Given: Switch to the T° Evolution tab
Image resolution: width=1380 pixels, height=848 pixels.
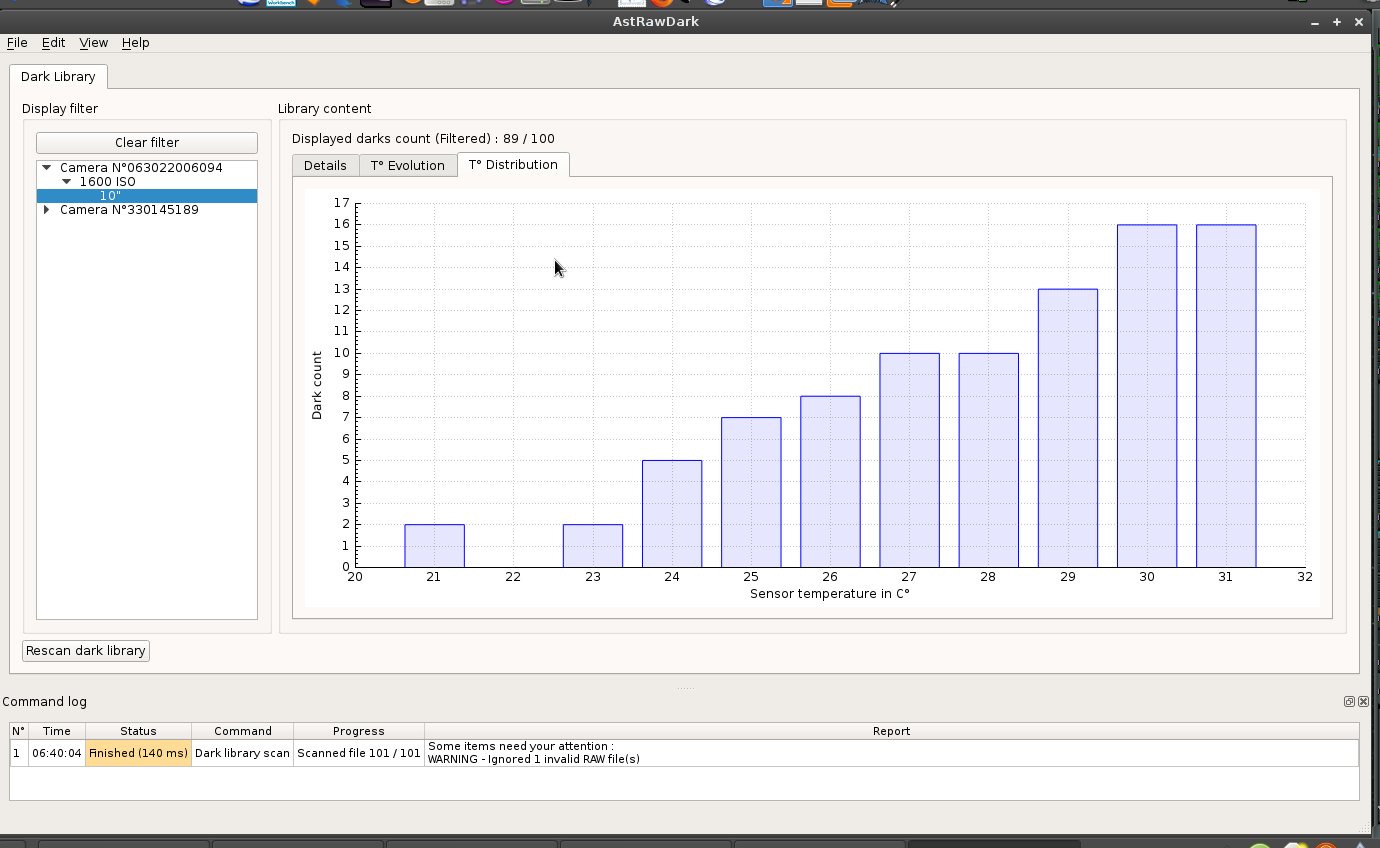Looking at the screenshot, I should [x=407, y=166].
